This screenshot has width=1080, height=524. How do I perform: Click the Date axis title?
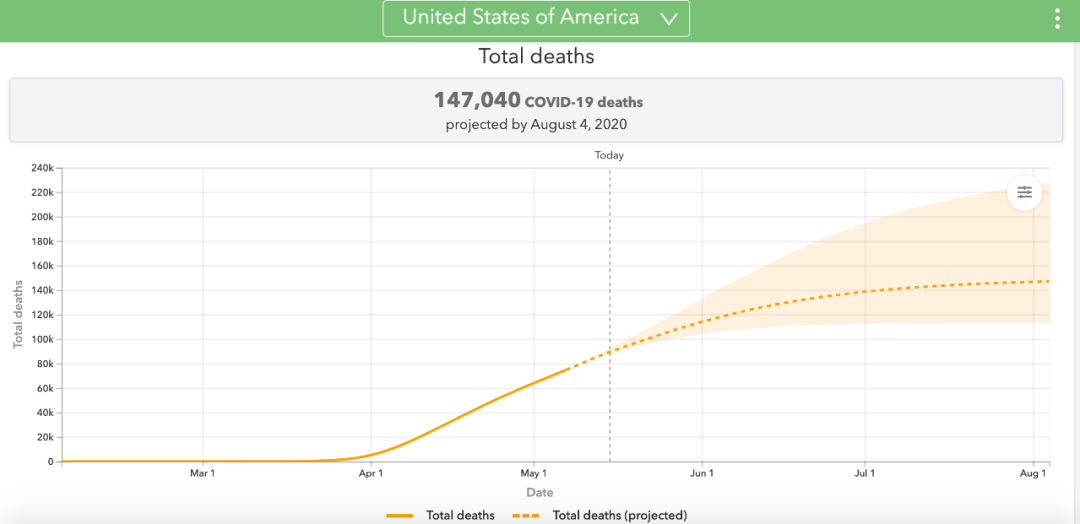pyautogui.click(x=539, y=492)
